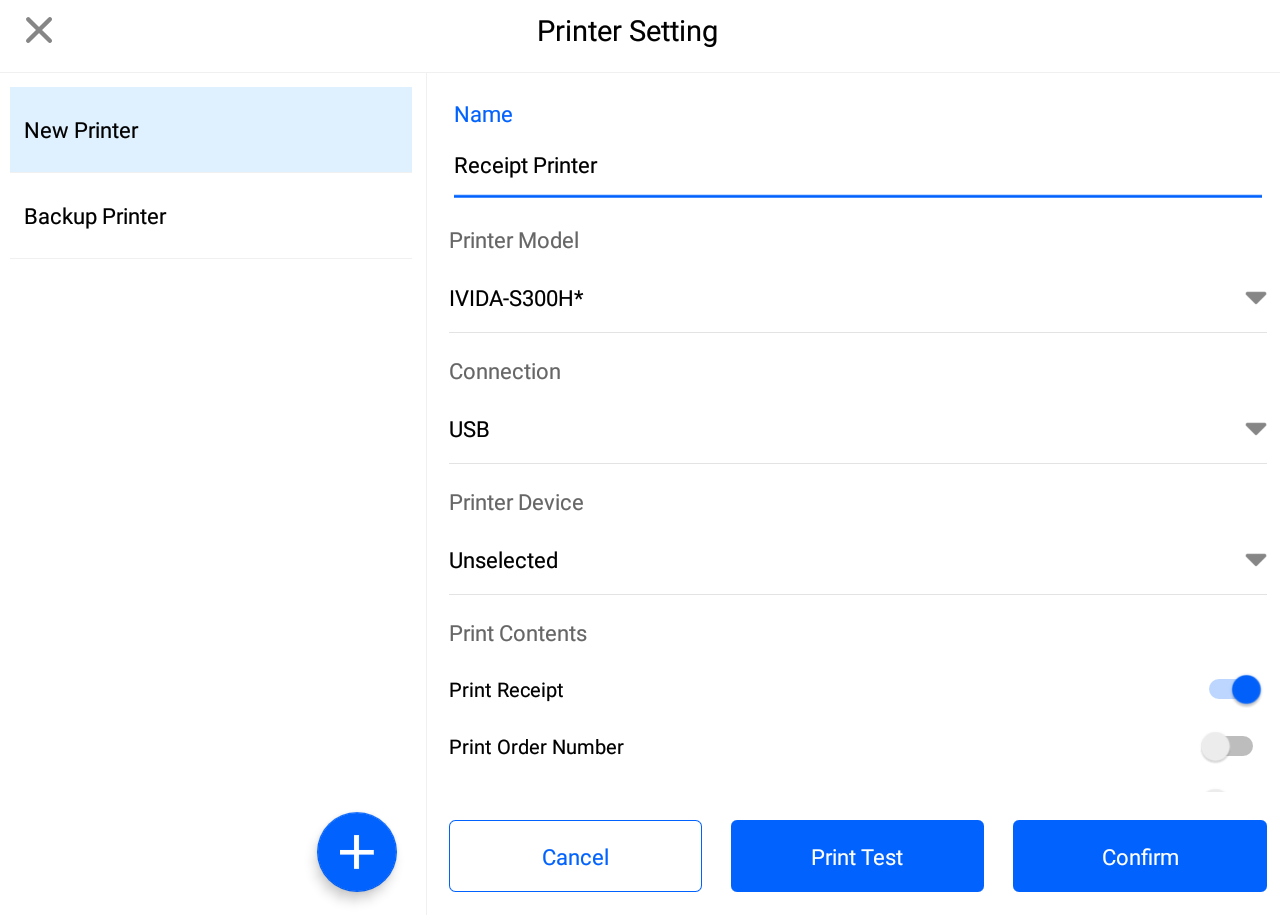Close the Printer Setting screen

[x=39, y=30]
